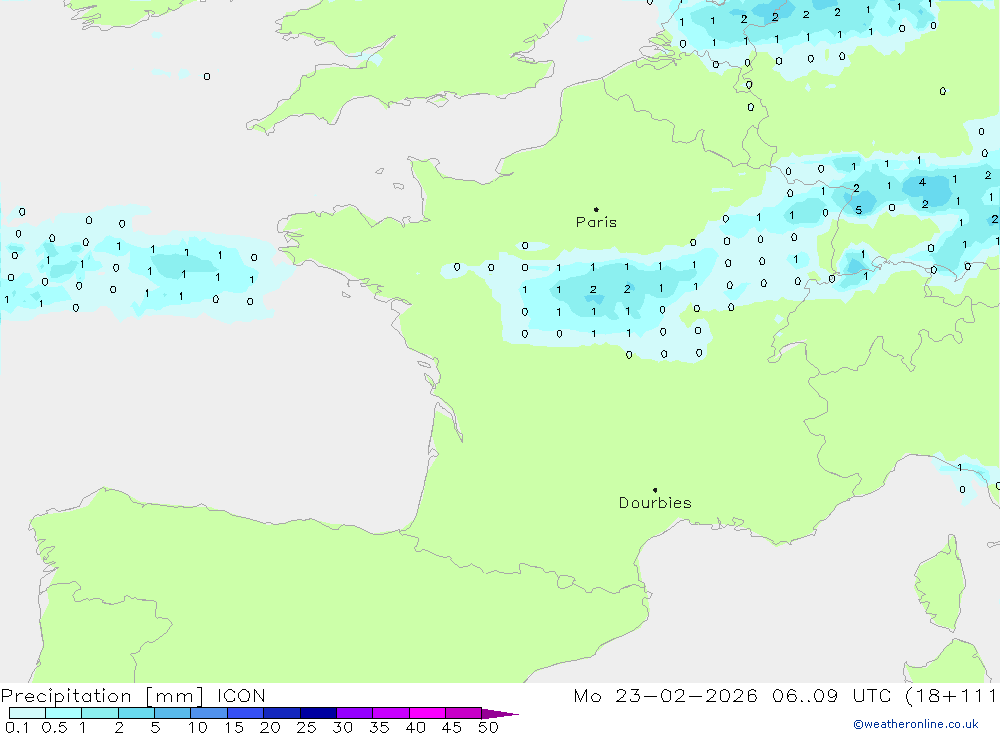Click the Paris location dot marker
1000x733 pixels.
596,209
